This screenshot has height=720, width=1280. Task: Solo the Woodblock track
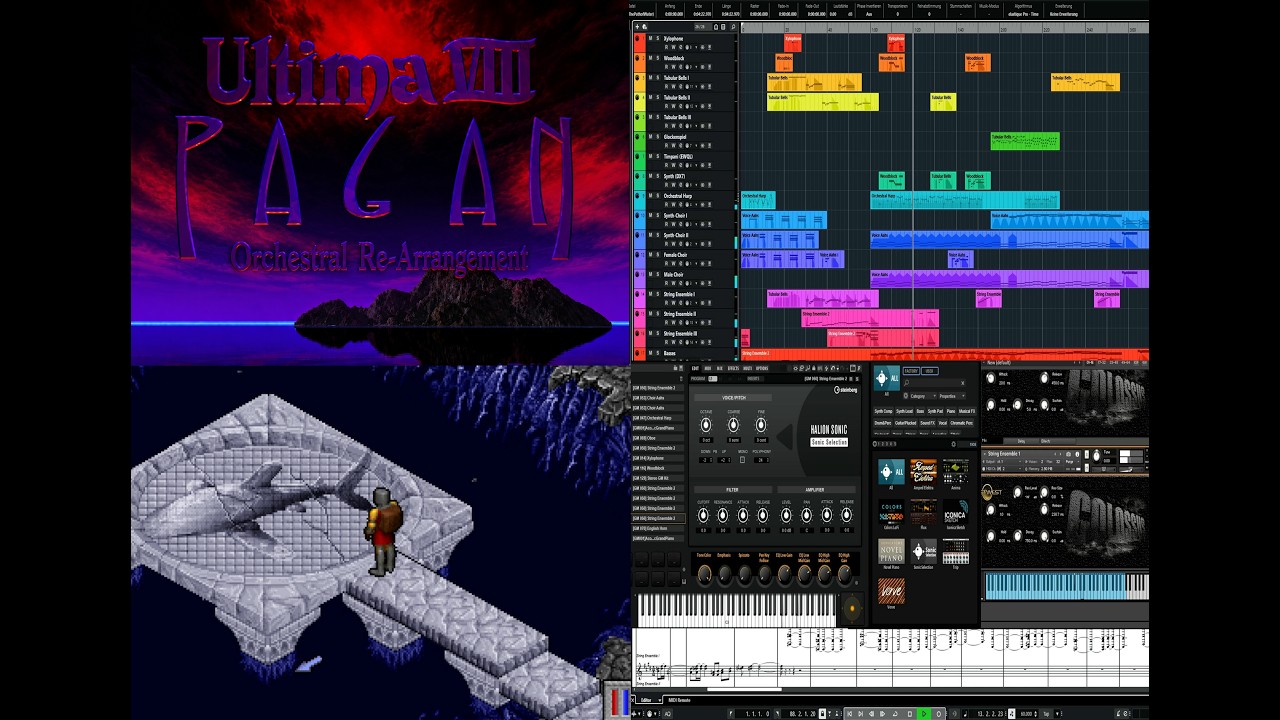(657, 58)
